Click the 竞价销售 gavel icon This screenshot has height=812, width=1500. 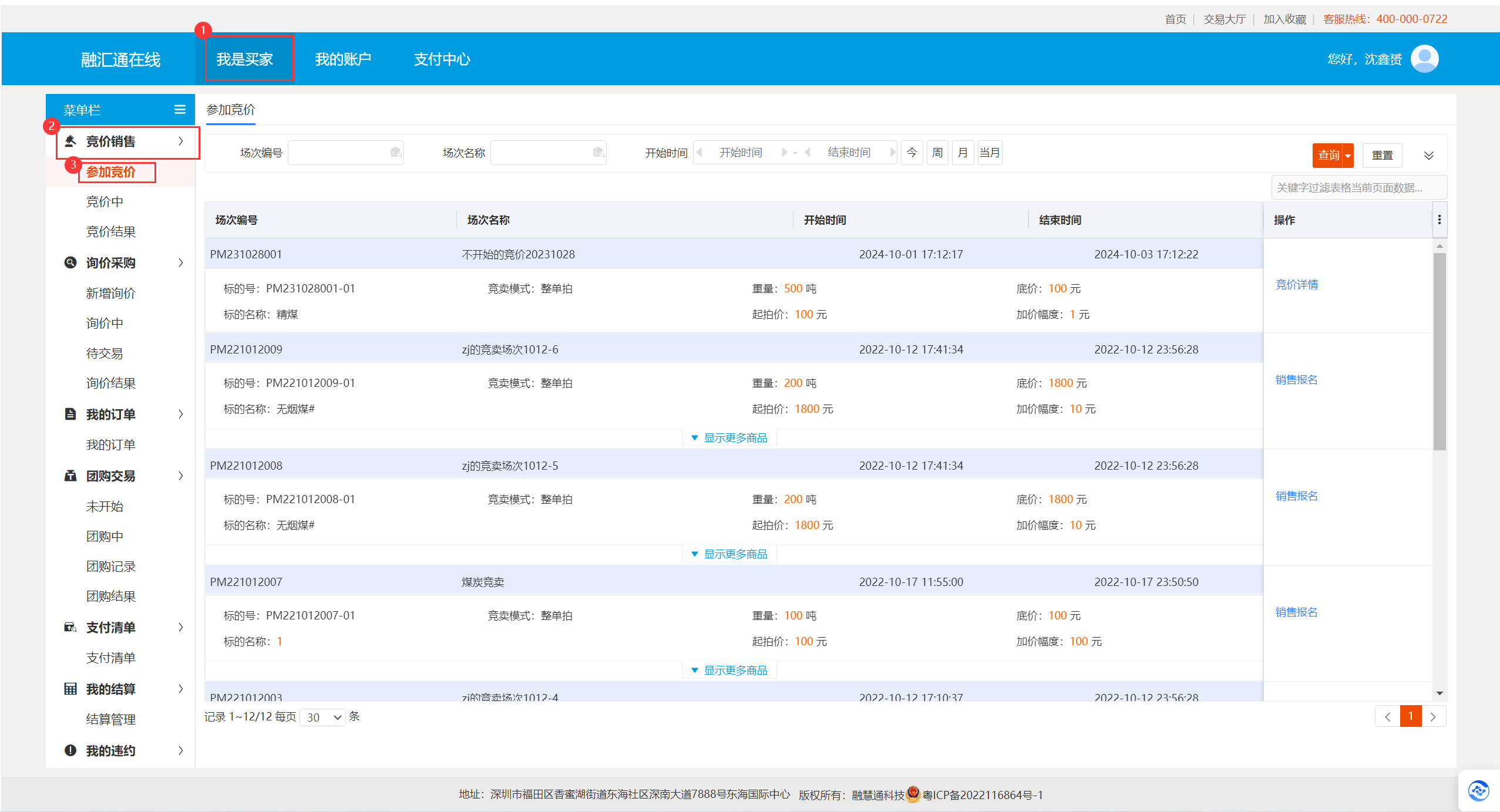point(70,141)
